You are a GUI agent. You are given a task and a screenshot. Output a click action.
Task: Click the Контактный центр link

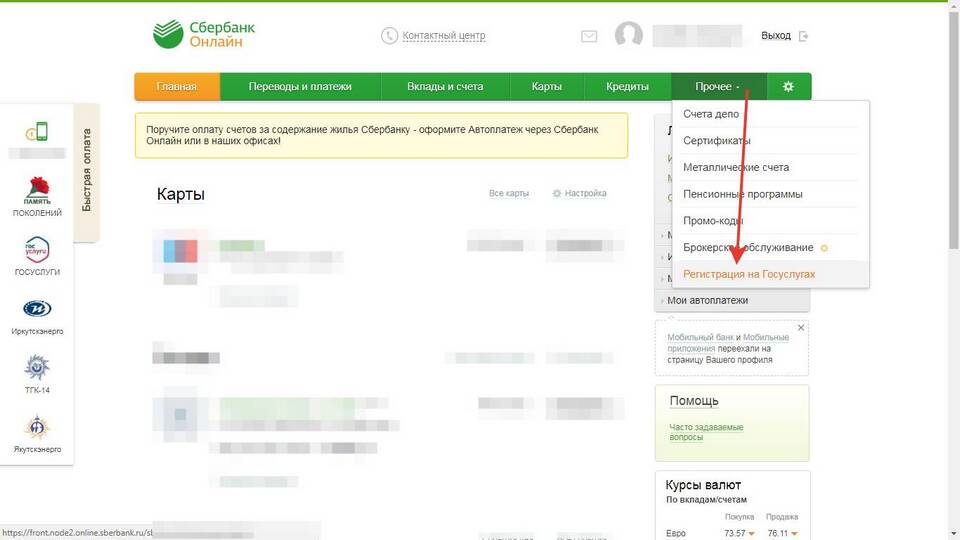tap(443, 36)
